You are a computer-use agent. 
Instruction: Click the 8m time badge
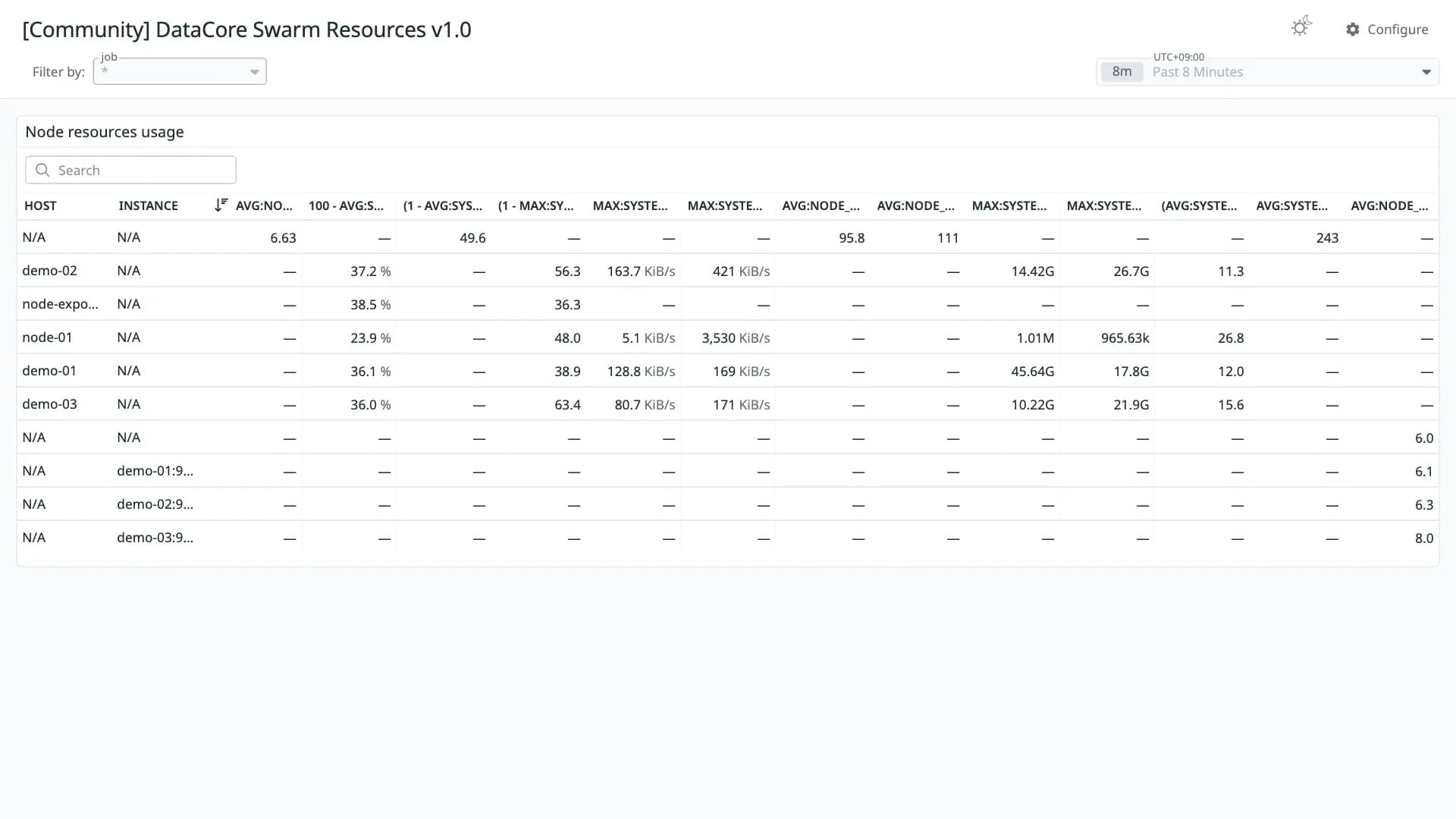1122,72
